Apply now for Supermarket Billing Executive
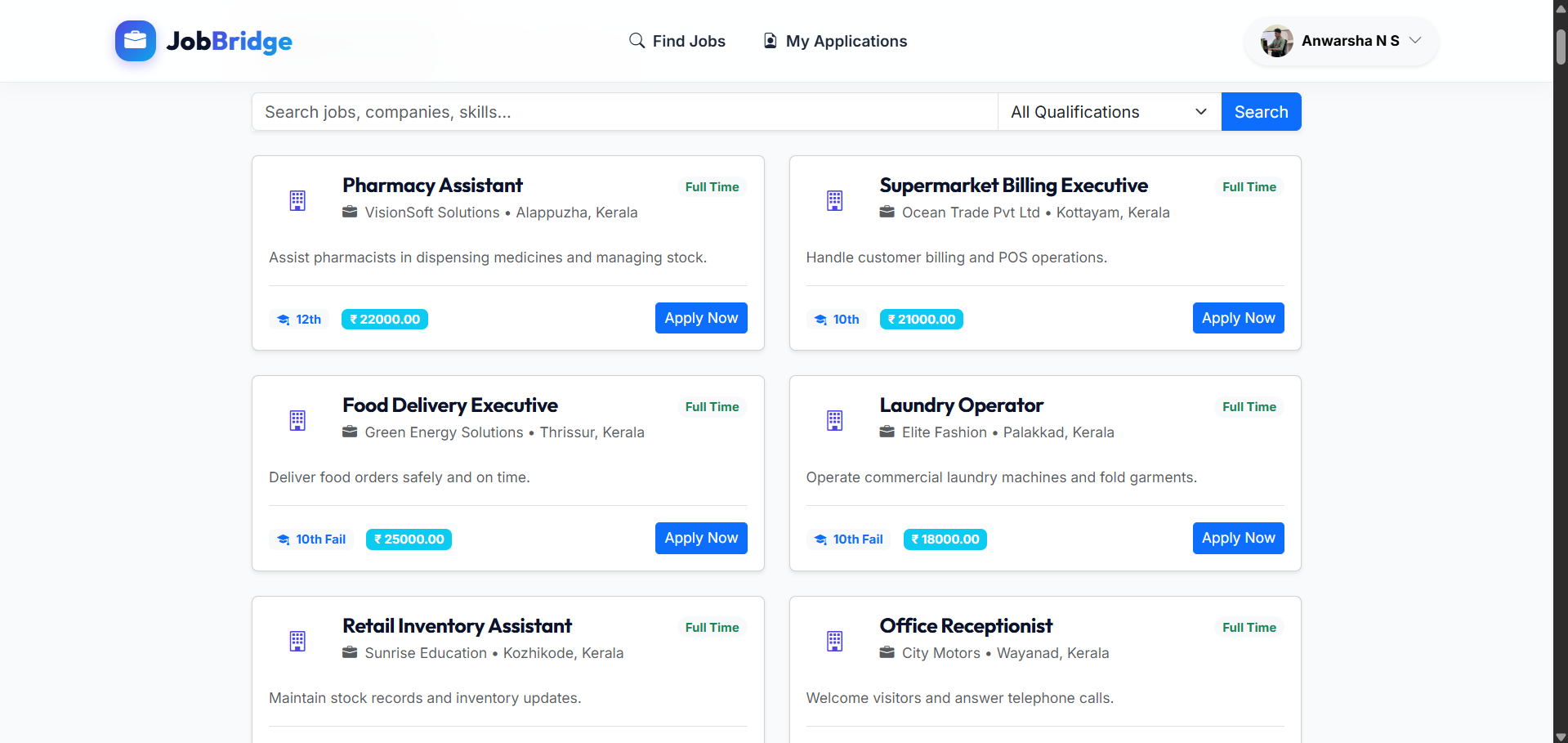Viewport: 1568px width, 743px height. [x=1238, y=318]
